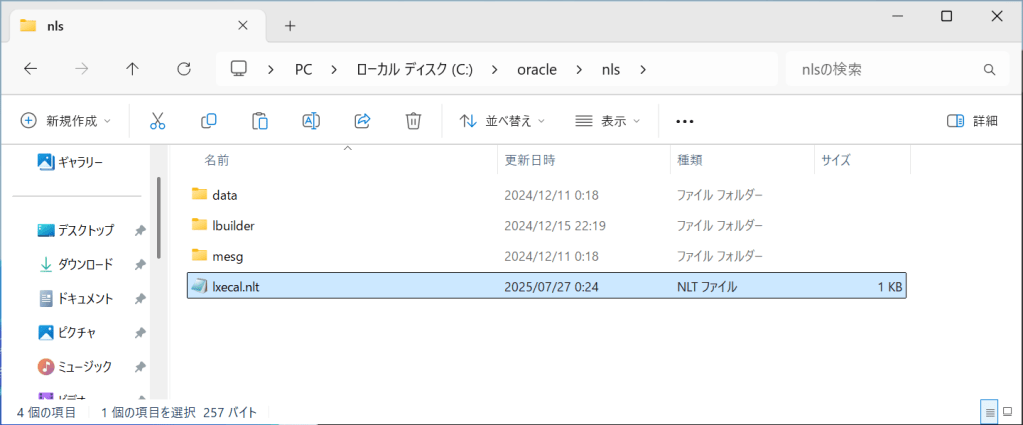1023x425 pixels.
Task: Toggle the 詳細 details pane
Action: [x=971, y=121]
